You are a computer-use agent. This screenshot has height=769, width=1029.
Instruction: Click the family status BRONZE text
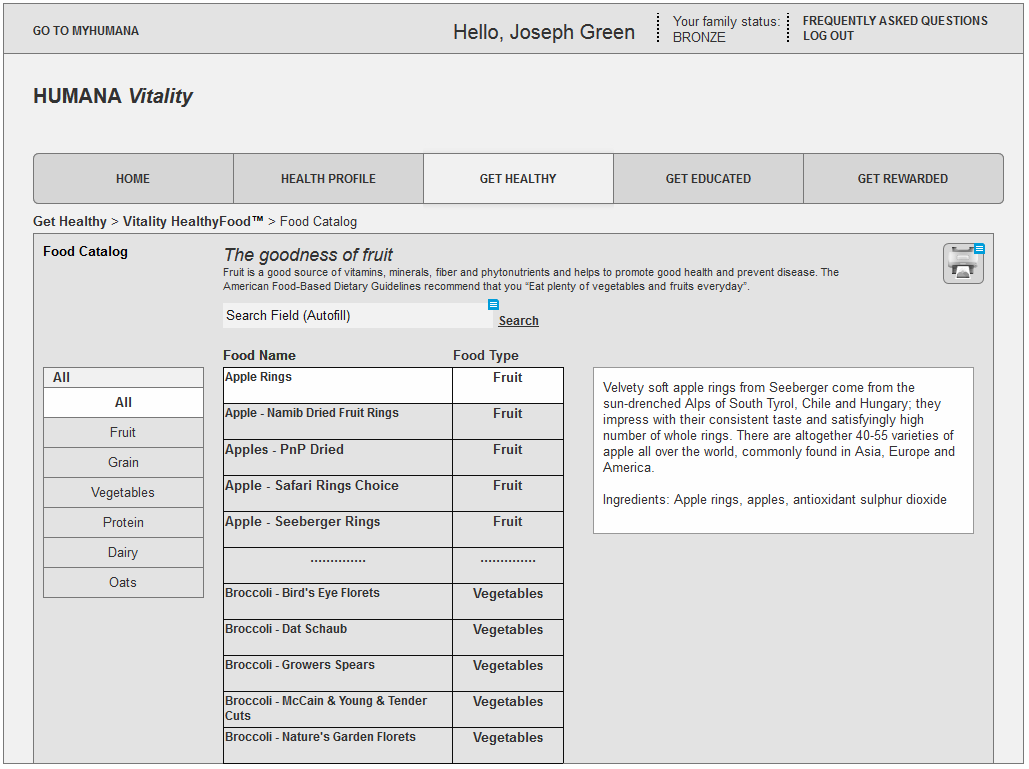tap(699, 37)
